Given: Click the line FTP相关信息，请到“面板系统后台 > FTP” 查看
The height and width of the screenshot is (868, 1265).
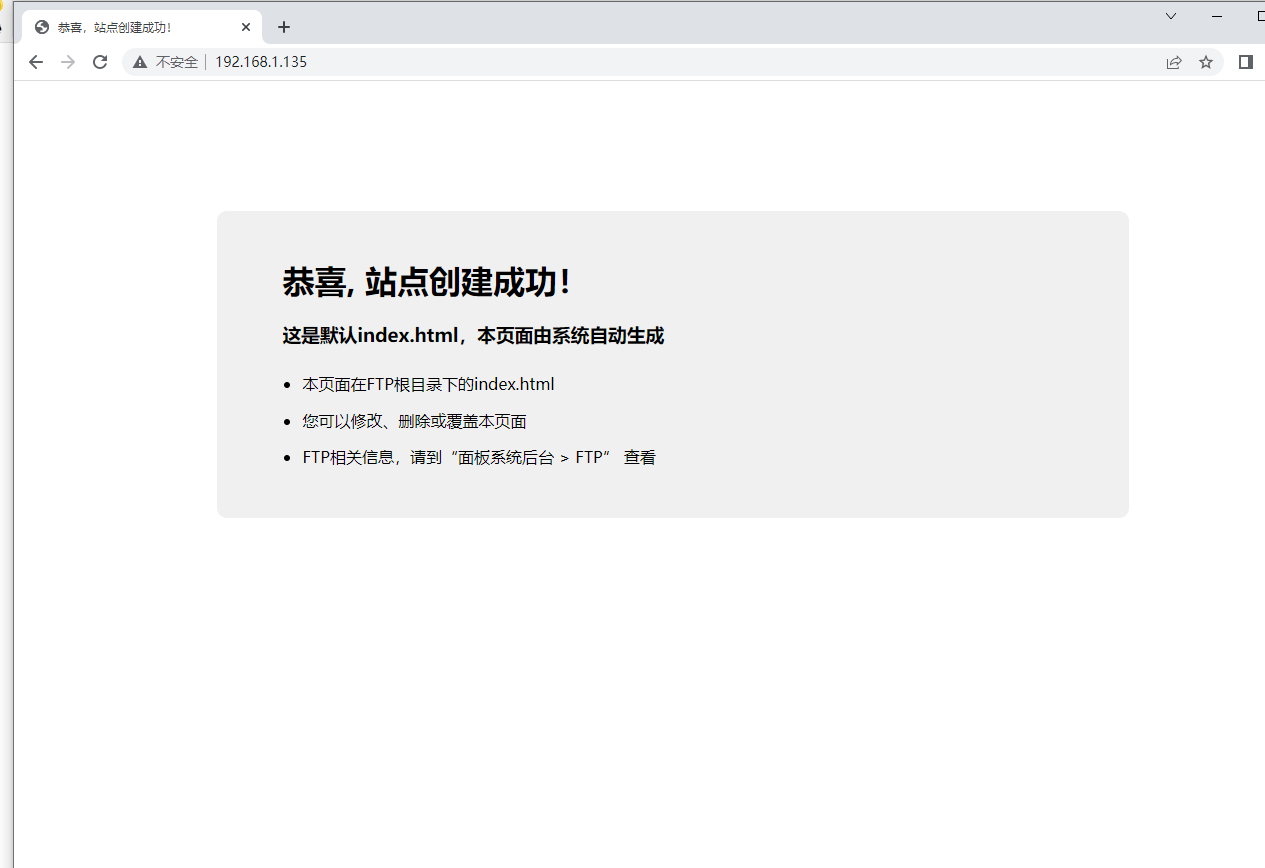Looking at the screenshot, I should (479, 458).
